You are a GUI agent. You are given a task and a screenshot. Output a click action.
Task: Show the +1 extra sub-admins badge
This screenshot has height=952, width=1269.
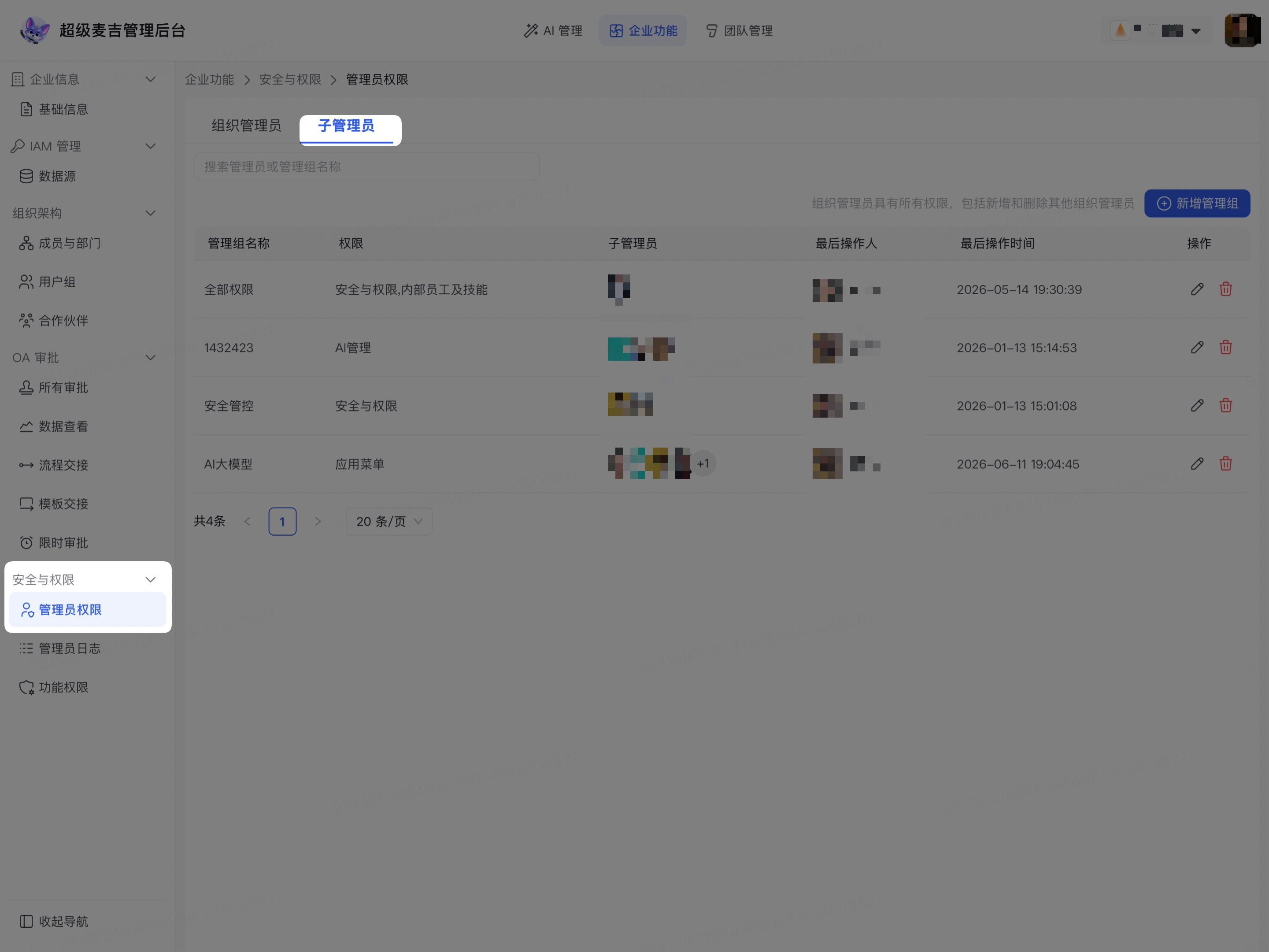tap(703, 463)
